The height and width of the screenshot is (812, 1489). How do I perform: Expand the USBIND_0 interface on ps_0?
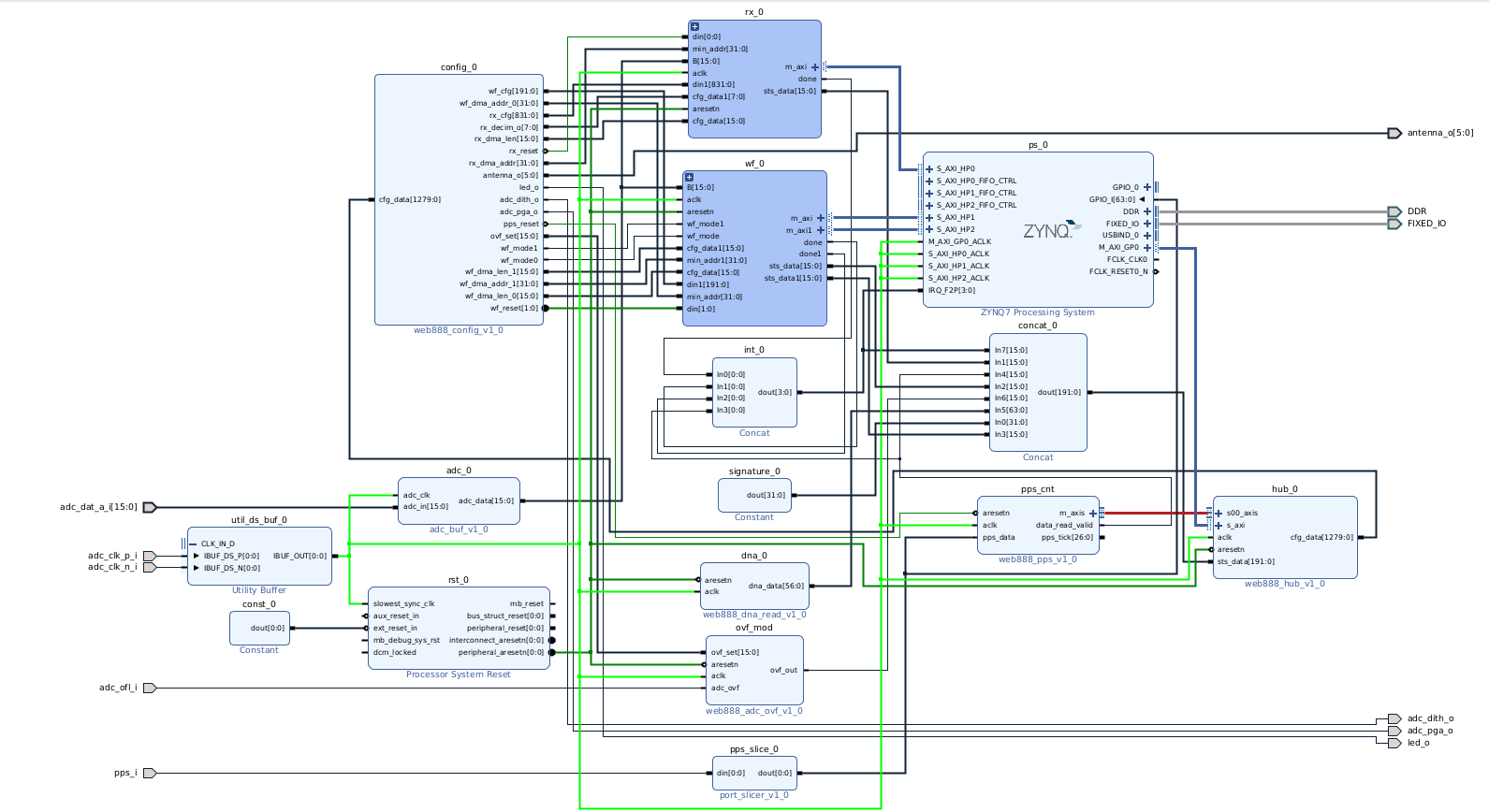point(1147,236)
